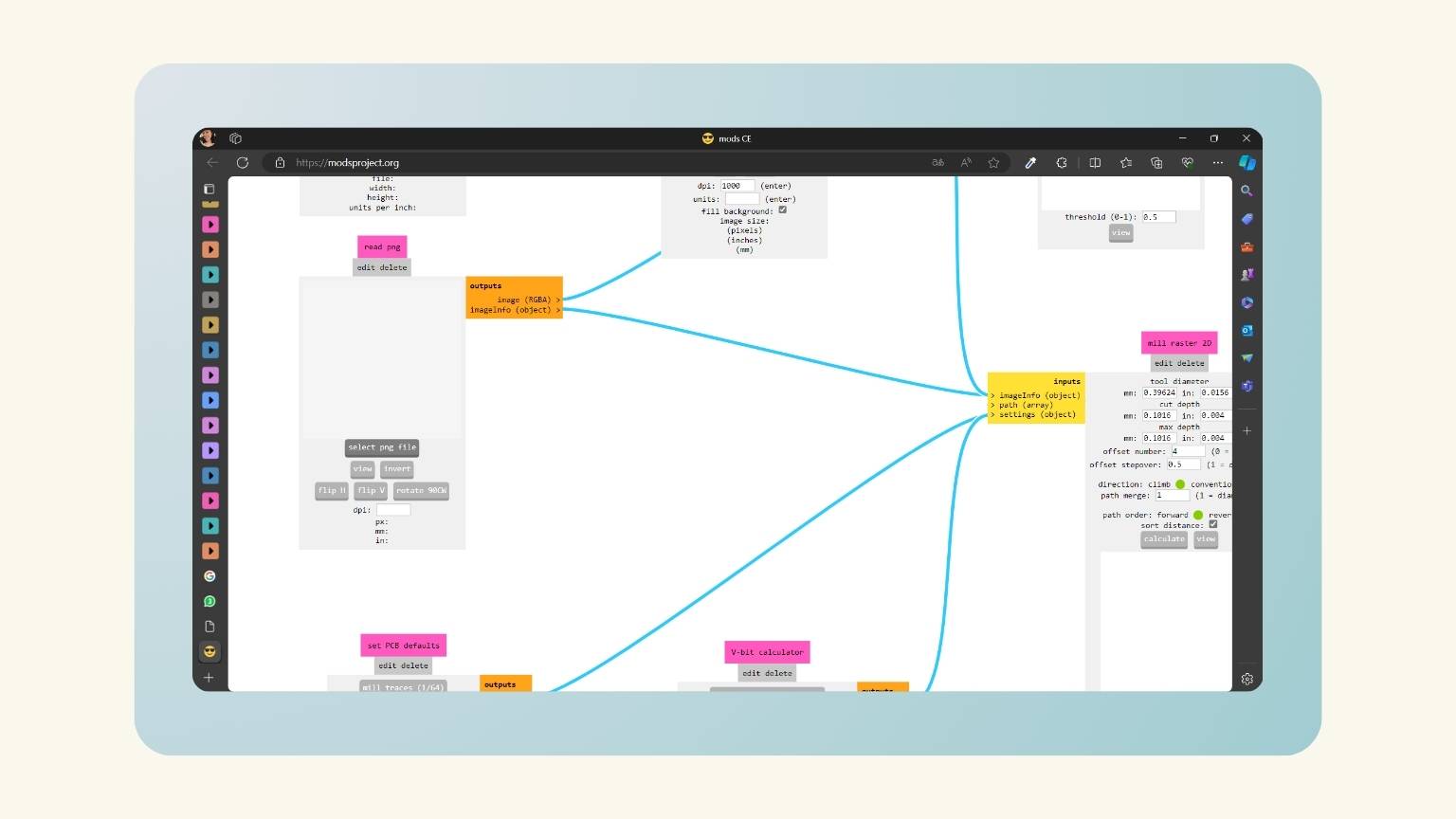This screenshot has width=1456, height=819.
Task: Open Teams in the Edge sidebar
Action: point(1247,386)
